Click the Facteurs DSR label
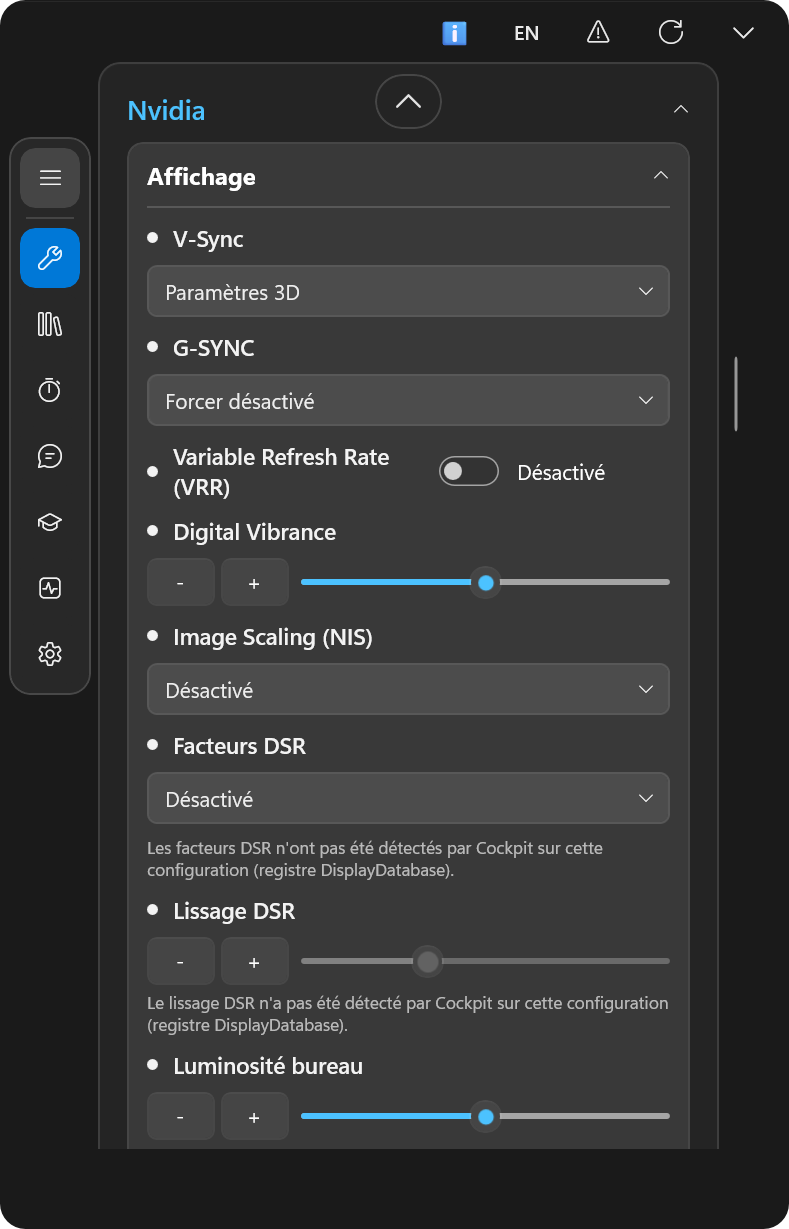This screenshot has width=789, height=1229. [x=240, y=746]
